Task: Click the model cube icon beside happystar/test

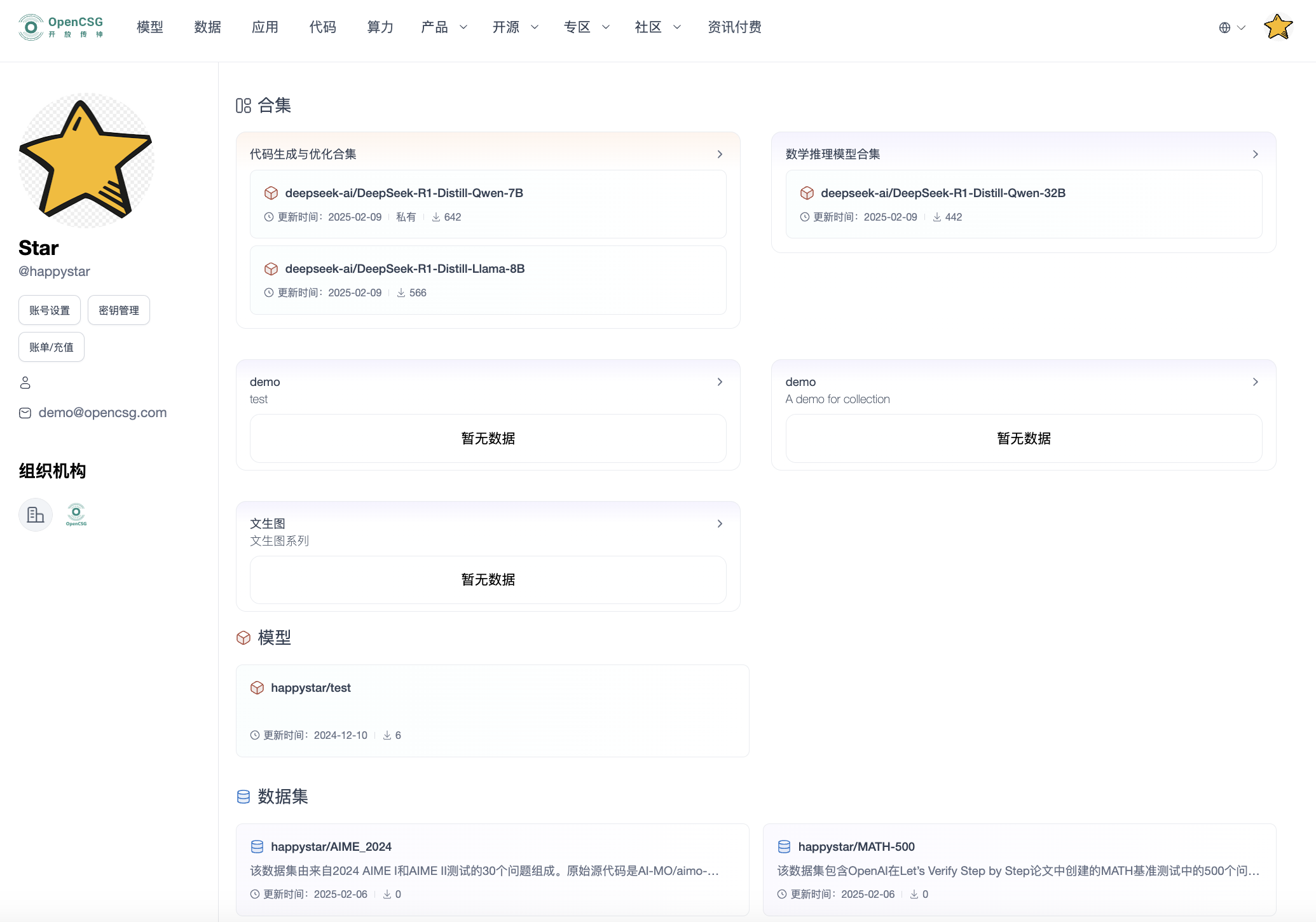Action: (257, 688)
